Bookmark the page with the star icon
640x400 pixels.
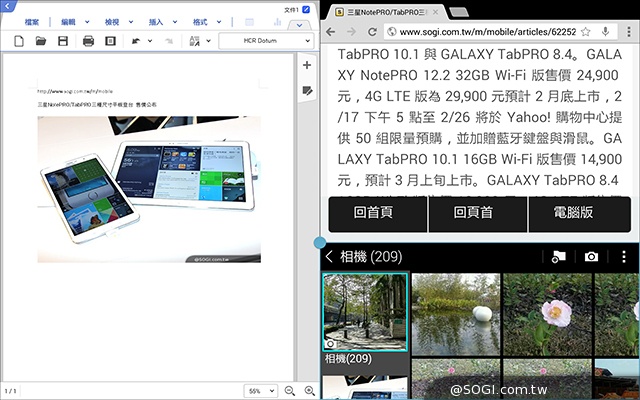pos(586,32)
